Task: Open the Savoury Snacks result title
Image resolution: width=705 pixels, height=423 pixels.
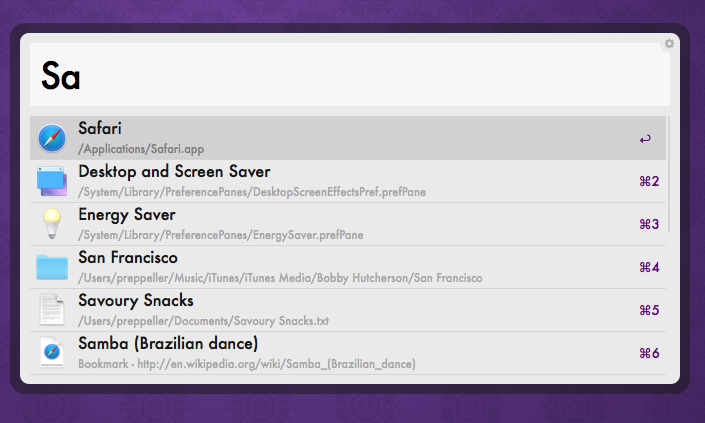Action: pyautogui.click(x=136, y=301)
